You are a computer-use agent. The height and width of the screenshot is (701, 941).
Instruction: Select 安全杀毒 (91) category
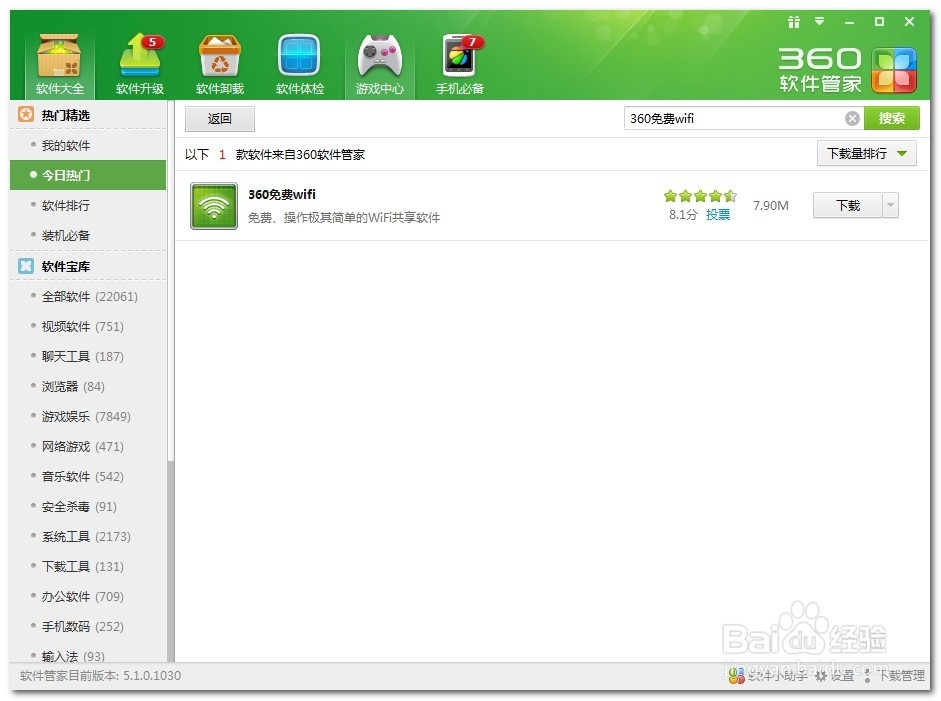pyautogui.click(x=88, y=507)
